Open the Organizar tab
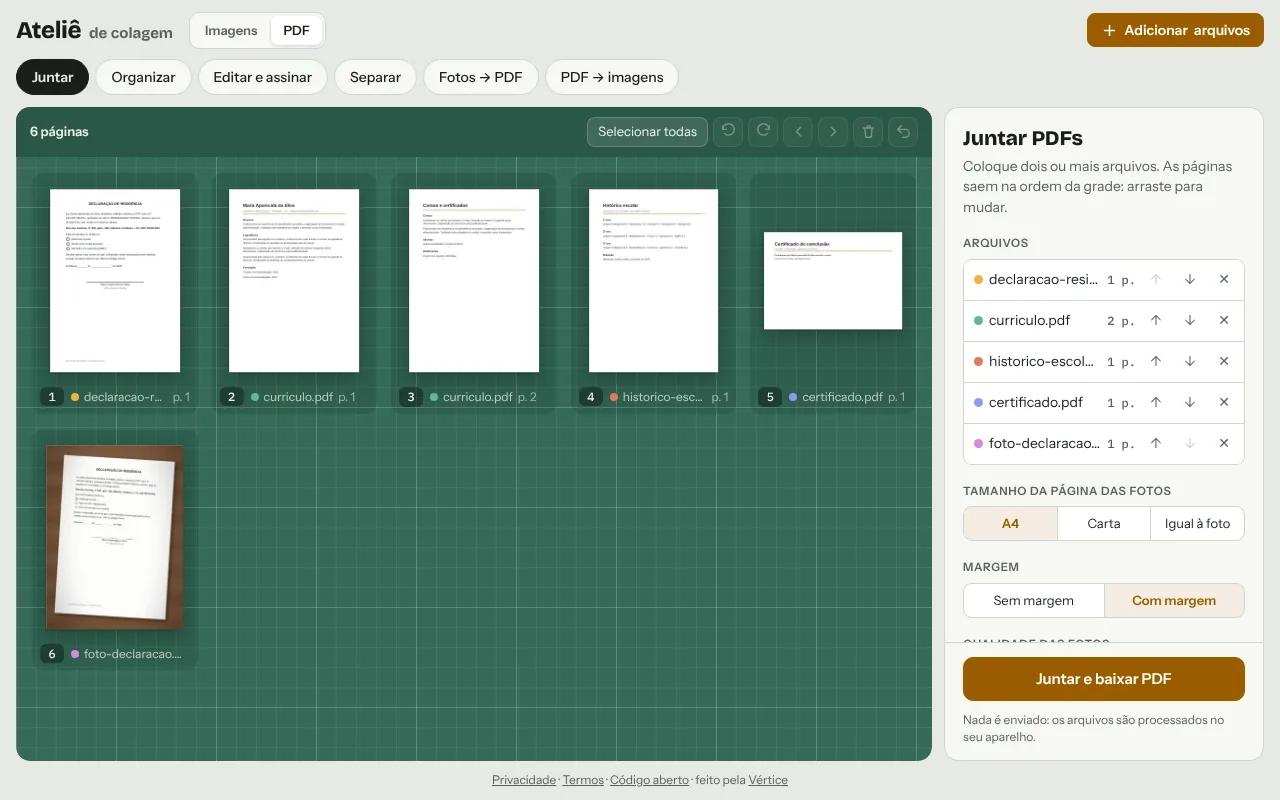1280x800 pixels. [143, 77]
